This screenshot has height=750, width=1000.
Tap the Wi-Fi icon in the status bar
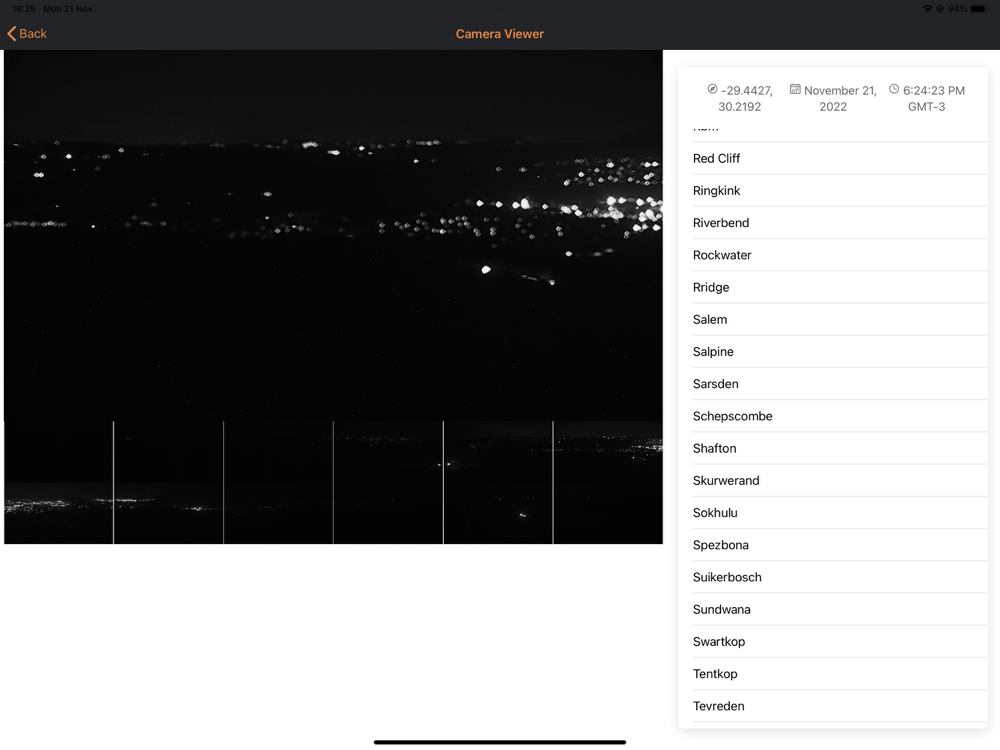(x=927, y=9)
